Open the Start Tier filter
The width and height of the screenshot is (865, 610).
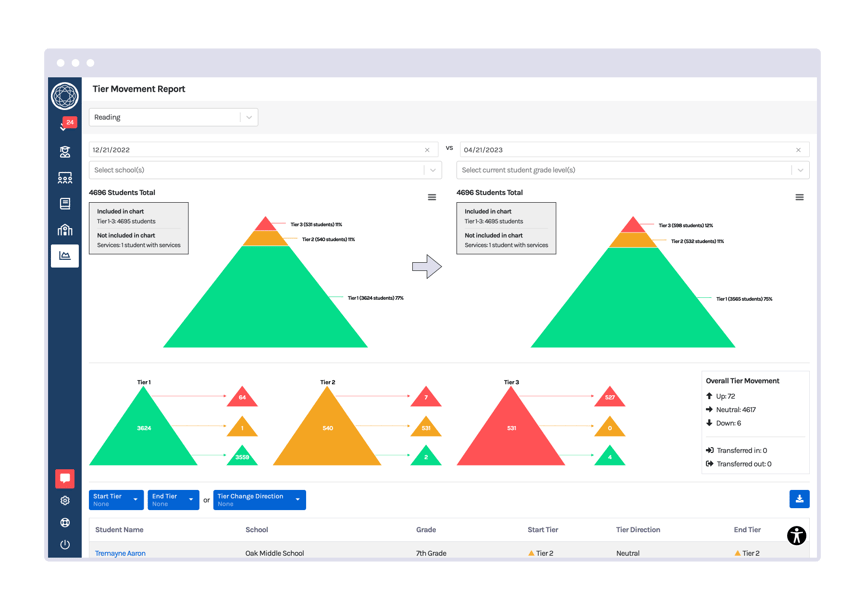click(115, 500)
